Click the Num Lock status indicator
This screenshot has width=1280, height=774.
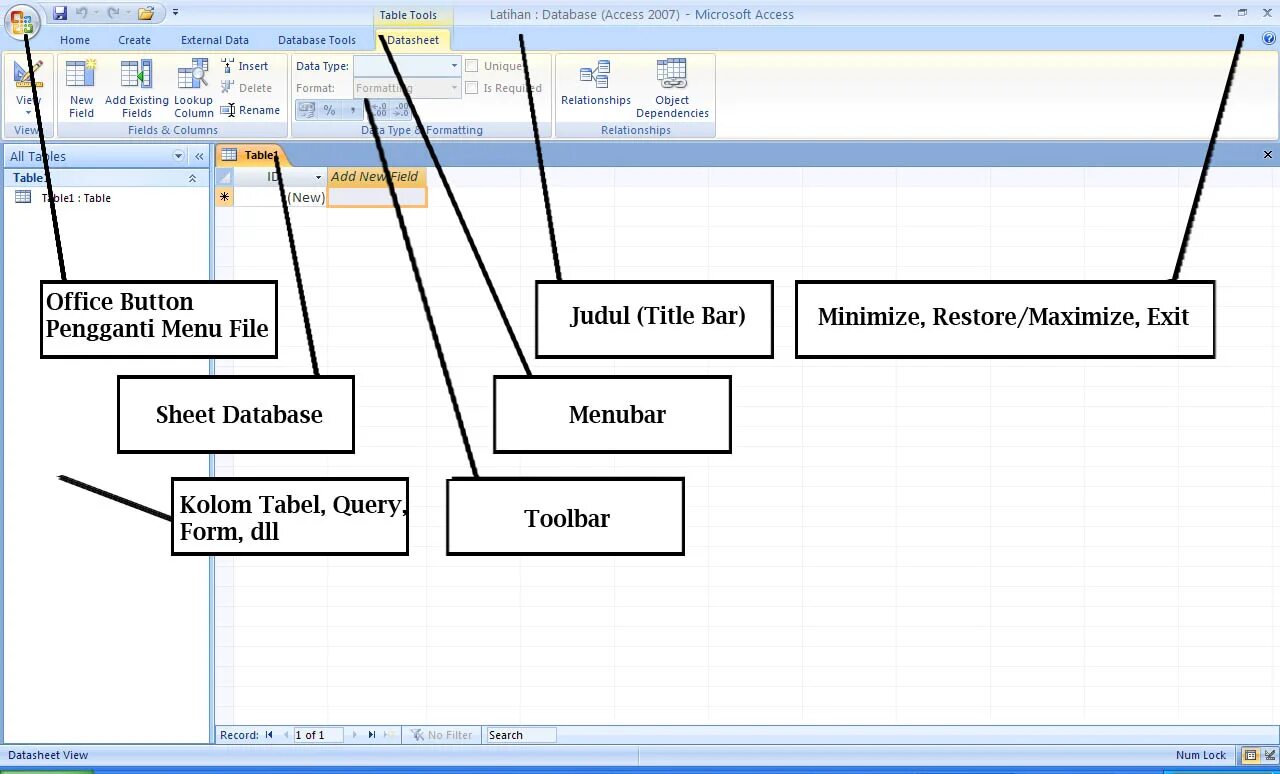click(x=1200, y=756)
